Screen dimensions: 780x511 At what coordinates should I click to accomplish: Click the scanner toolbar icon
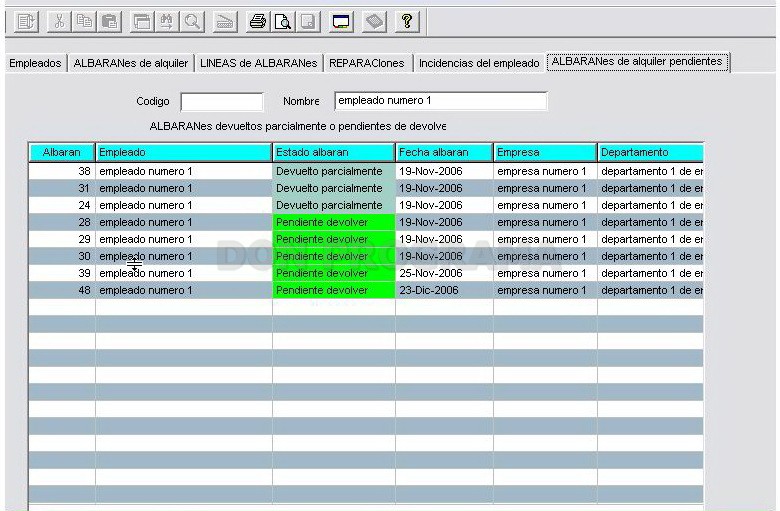point(225,22)
